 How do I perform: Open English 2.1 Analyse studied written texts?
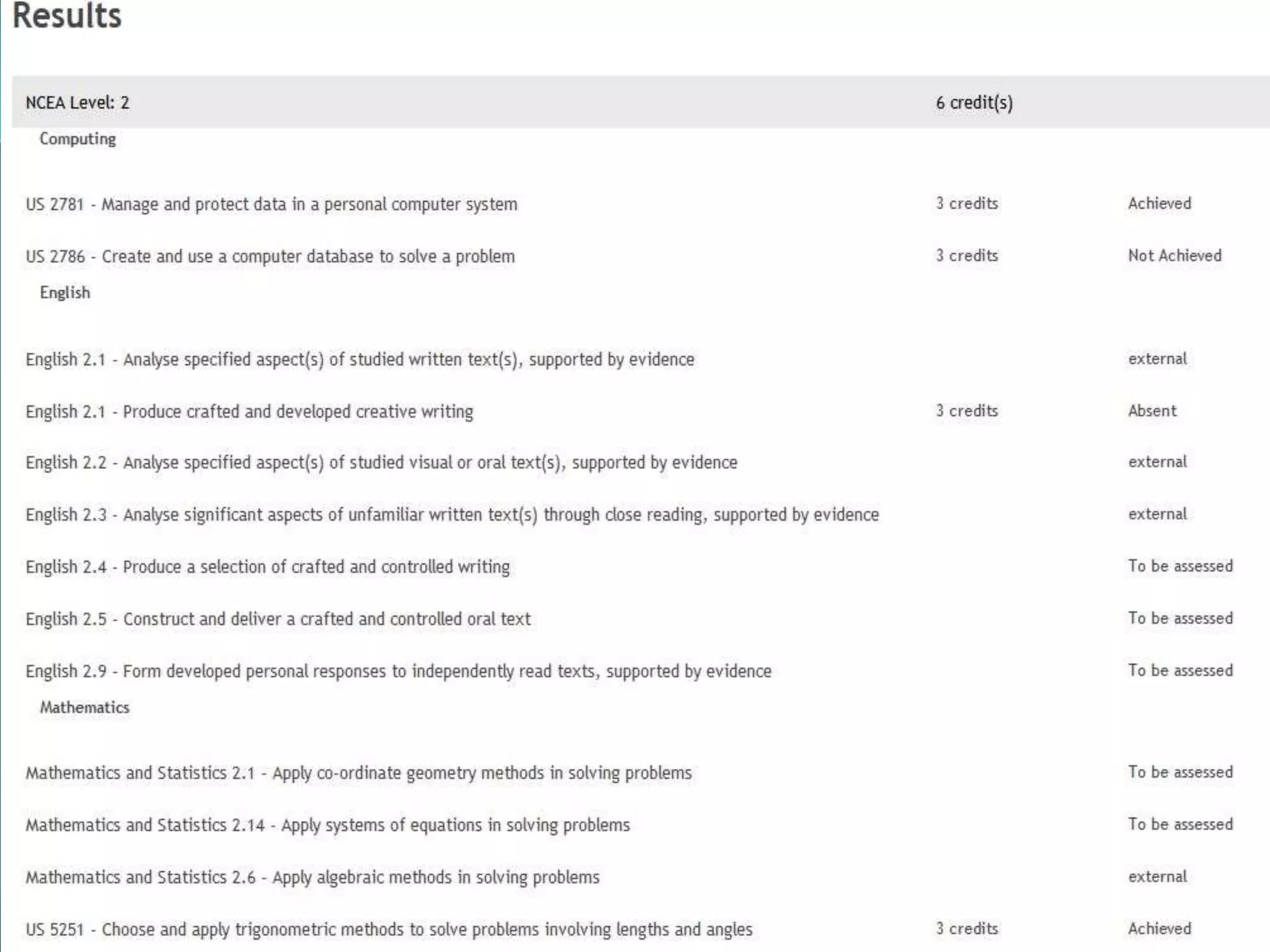(360, 359)
